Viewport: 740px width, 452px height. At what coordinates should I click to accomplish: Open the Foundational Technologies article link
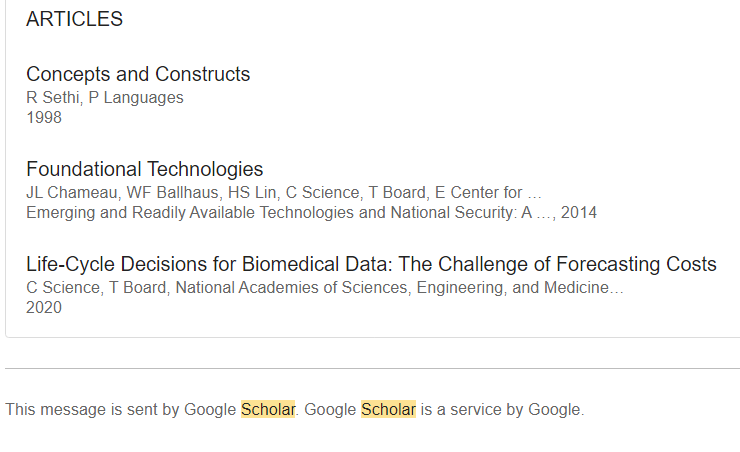(x=144, y=169)
